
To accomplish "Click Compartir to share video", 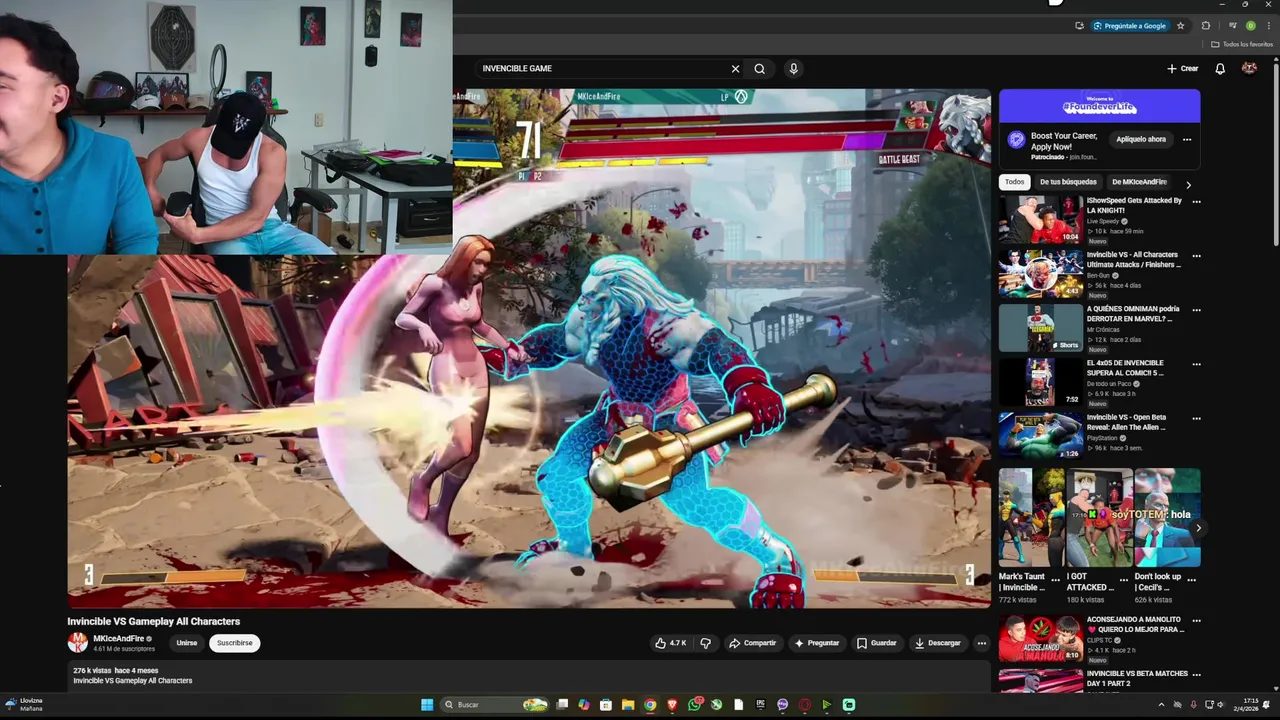I will tap(752, 643).
